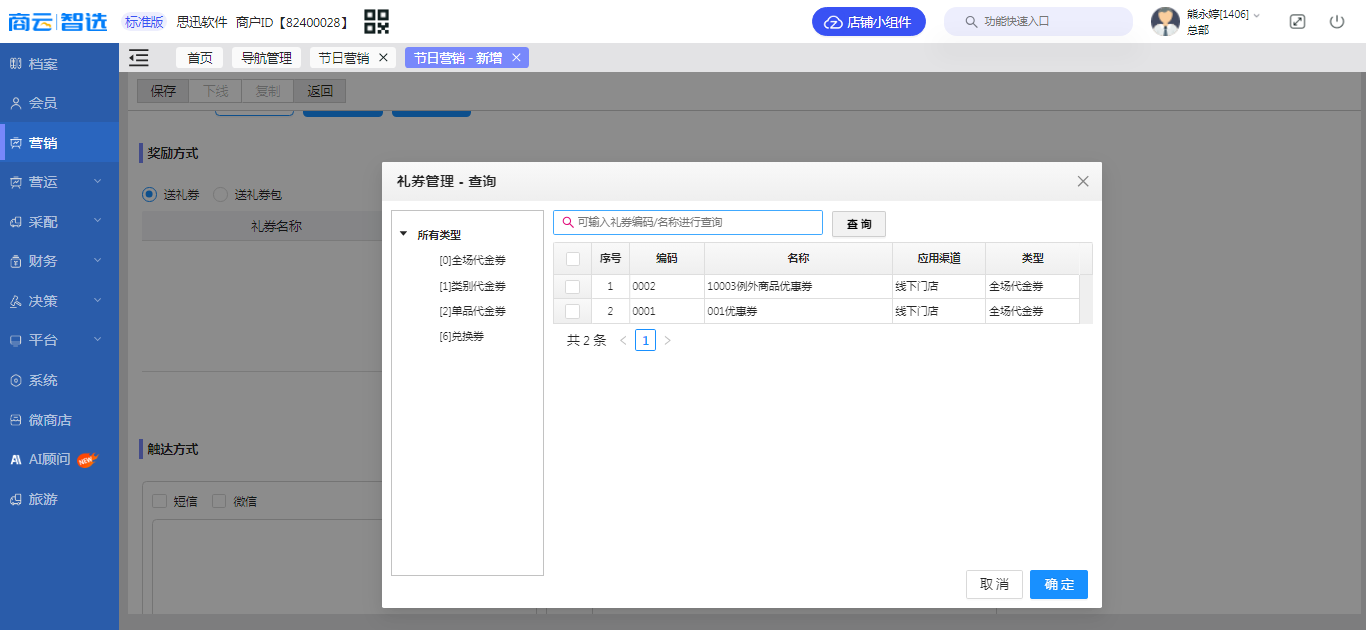
Task: Click the 查询 search button
Action: pyautogui.click(x=859, y=224)
